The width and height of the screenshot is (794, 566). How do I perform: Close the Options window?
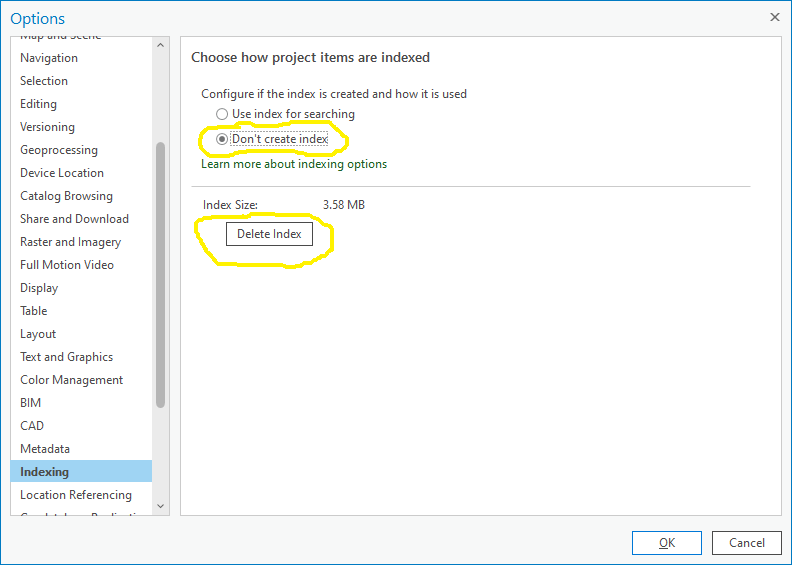774,17
